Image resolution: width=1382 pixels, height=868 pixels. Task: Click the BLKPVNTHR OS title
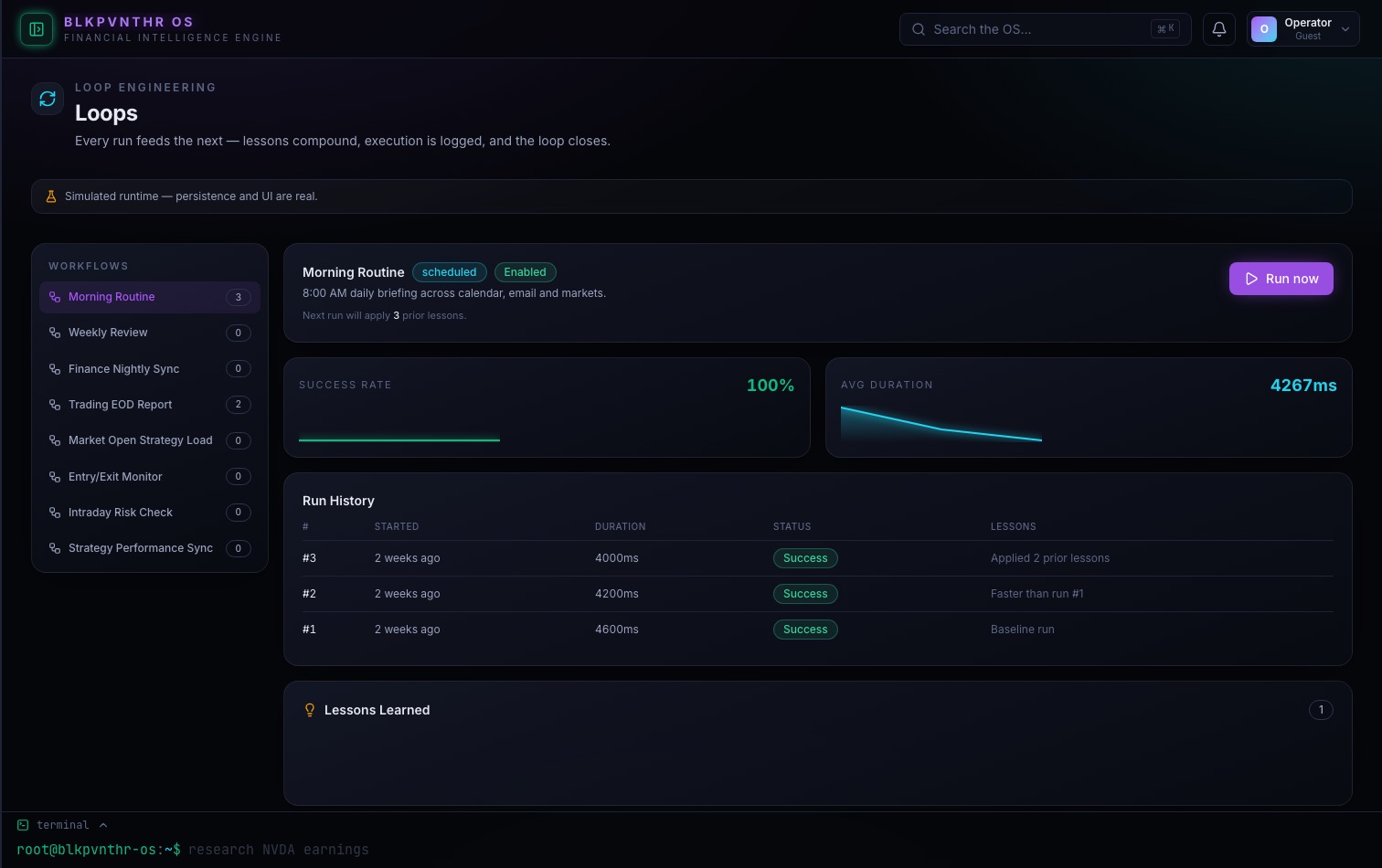[x=129, y=22]
